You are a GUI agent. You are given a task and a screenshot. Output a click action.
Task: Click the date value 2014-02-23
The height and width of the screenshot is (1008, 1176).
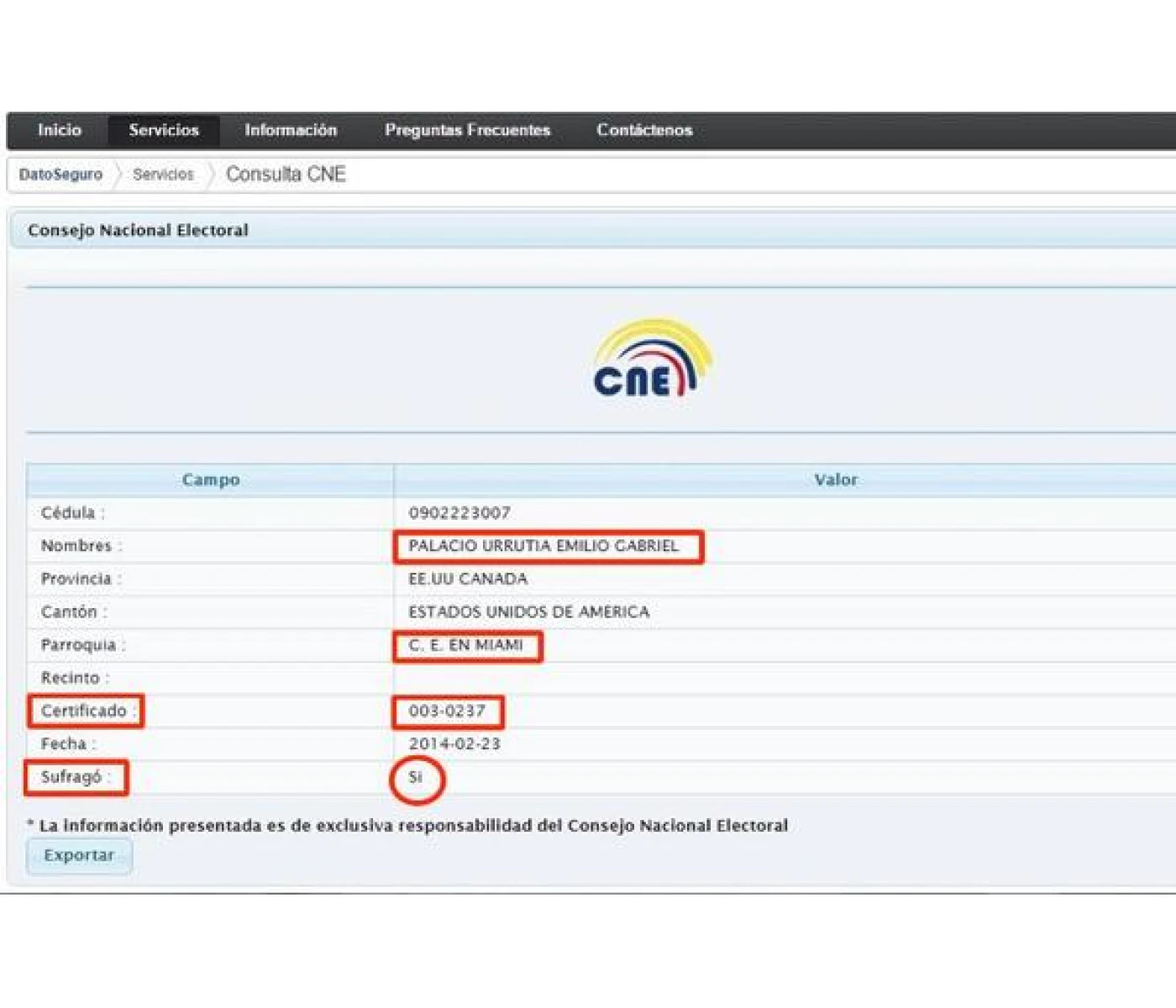point(454,744)
